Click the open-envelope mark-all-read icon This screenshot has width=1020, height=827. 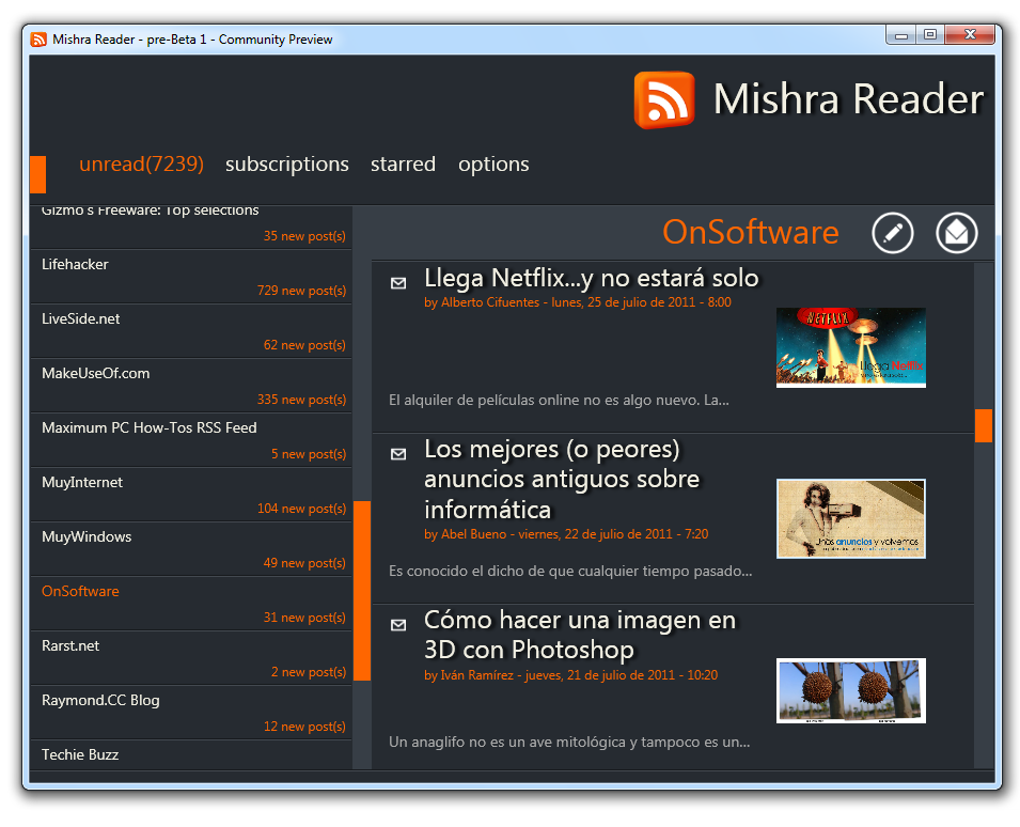tap(956, 233)
